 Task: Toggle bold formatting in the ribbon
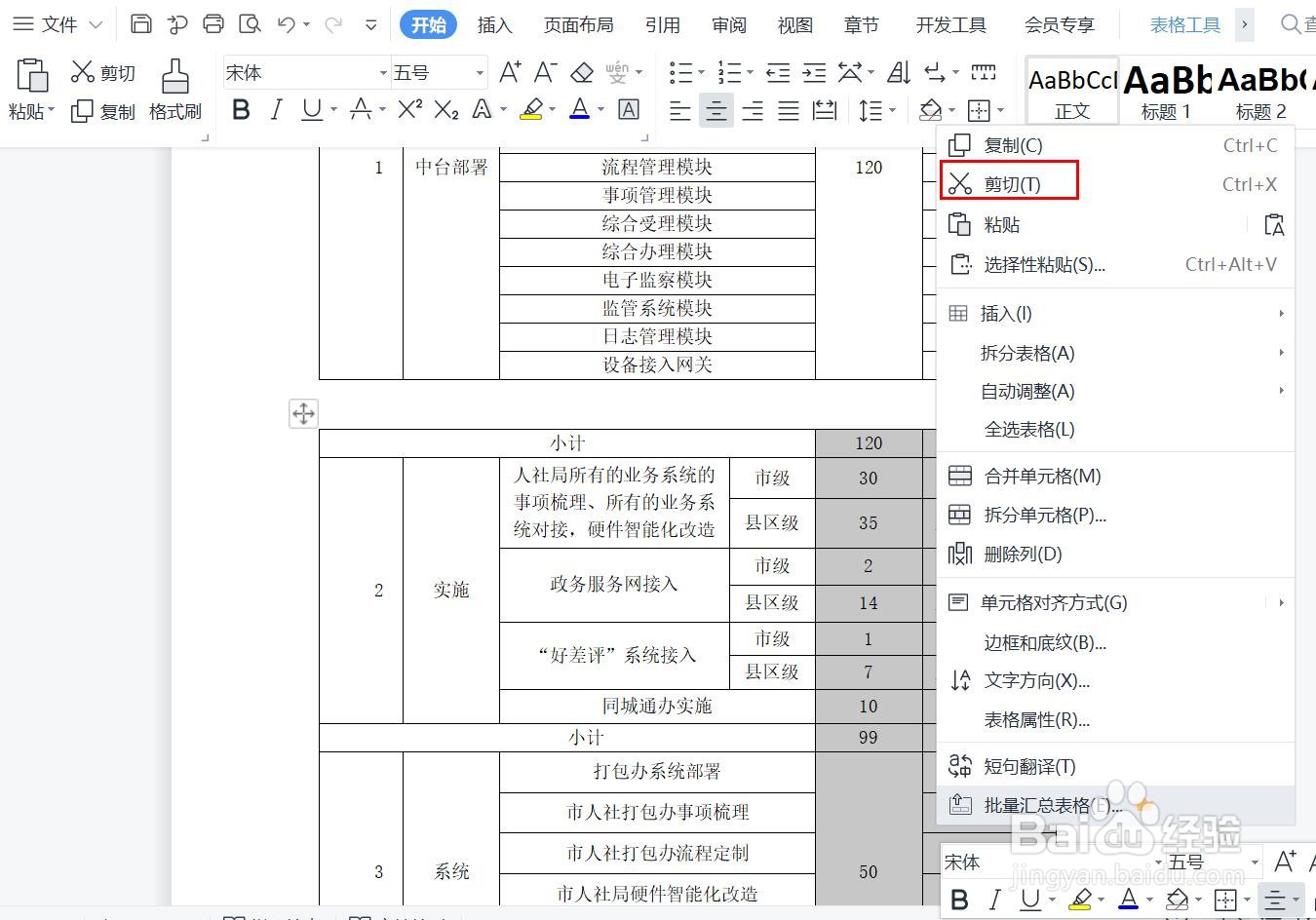240,110
